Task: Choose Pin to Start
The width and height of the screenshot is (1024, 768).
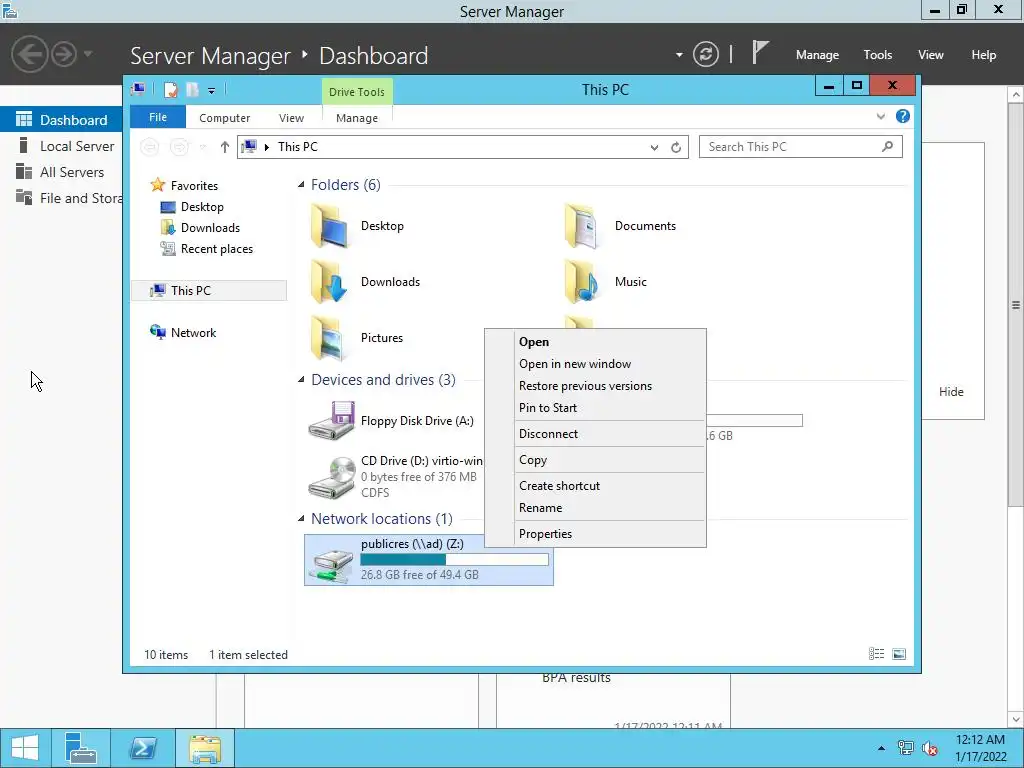Action: pyautogui.click(x=547, y=408)
